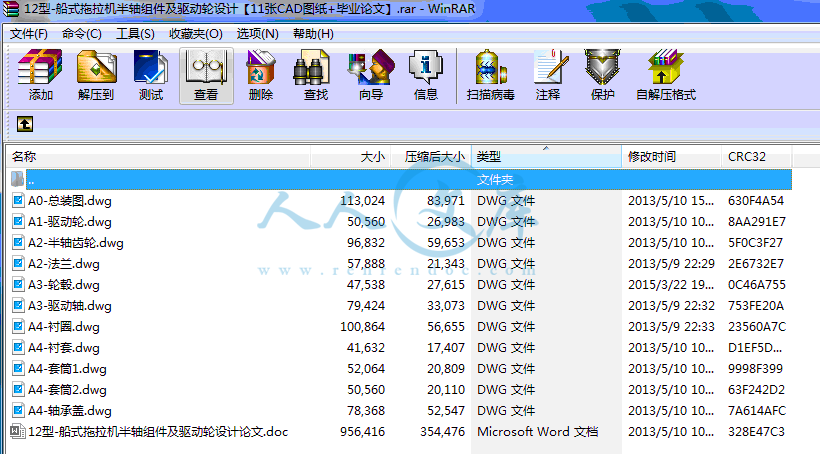Click the size value 47,538
Screen dimensions: 820x454
click(x=366, y=285)
